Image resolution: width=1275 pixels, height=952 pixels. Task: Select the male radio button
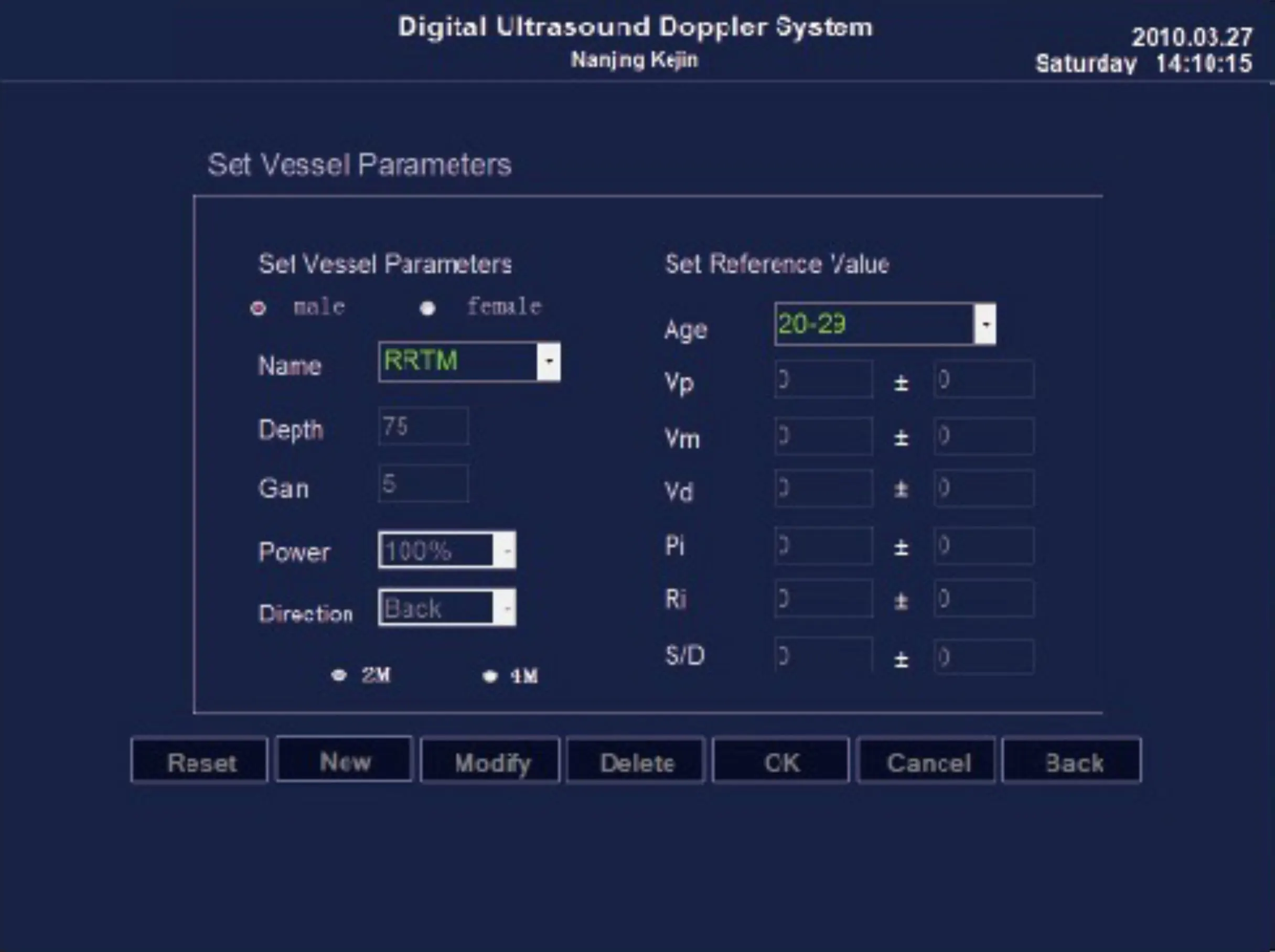258,308
